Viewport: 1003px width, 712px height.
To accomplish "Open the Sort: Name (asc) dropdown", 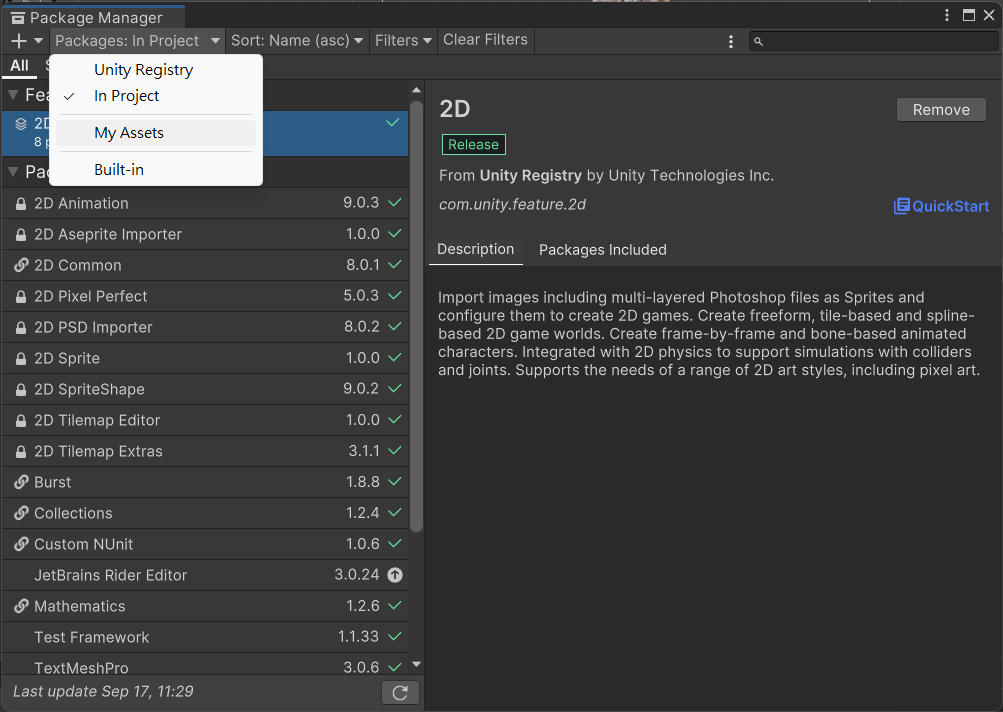I will point(297,41).
